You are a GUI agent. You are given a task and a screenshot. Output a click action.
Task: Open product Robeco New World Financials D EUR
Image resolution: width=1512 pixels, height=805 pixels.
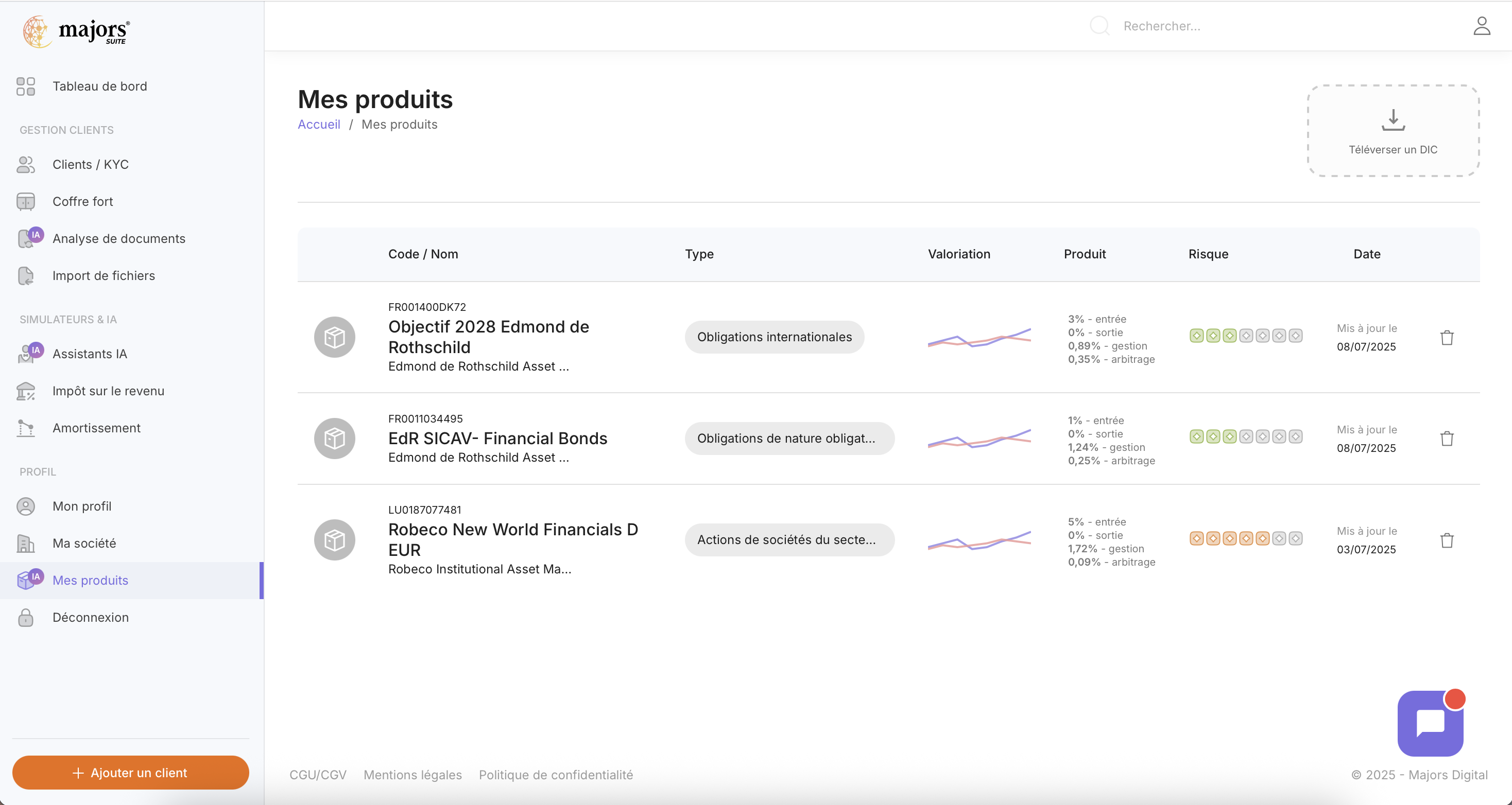513,540
